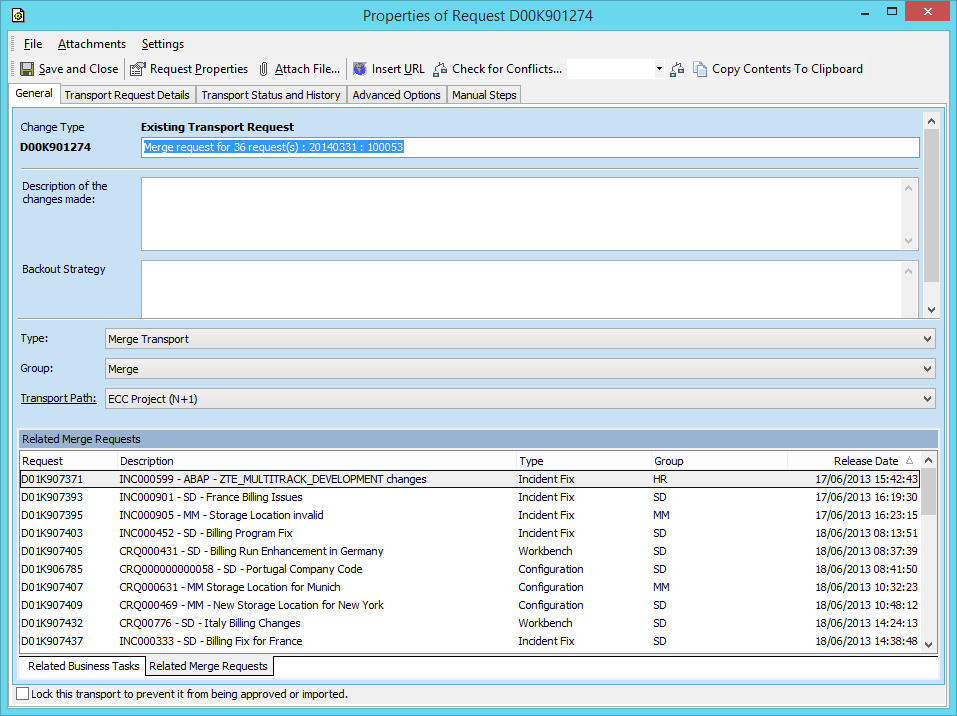Viewport: 957px width, 716px height.
Task: Click the application icon in title bar
Action: click(x=17, y=15)
